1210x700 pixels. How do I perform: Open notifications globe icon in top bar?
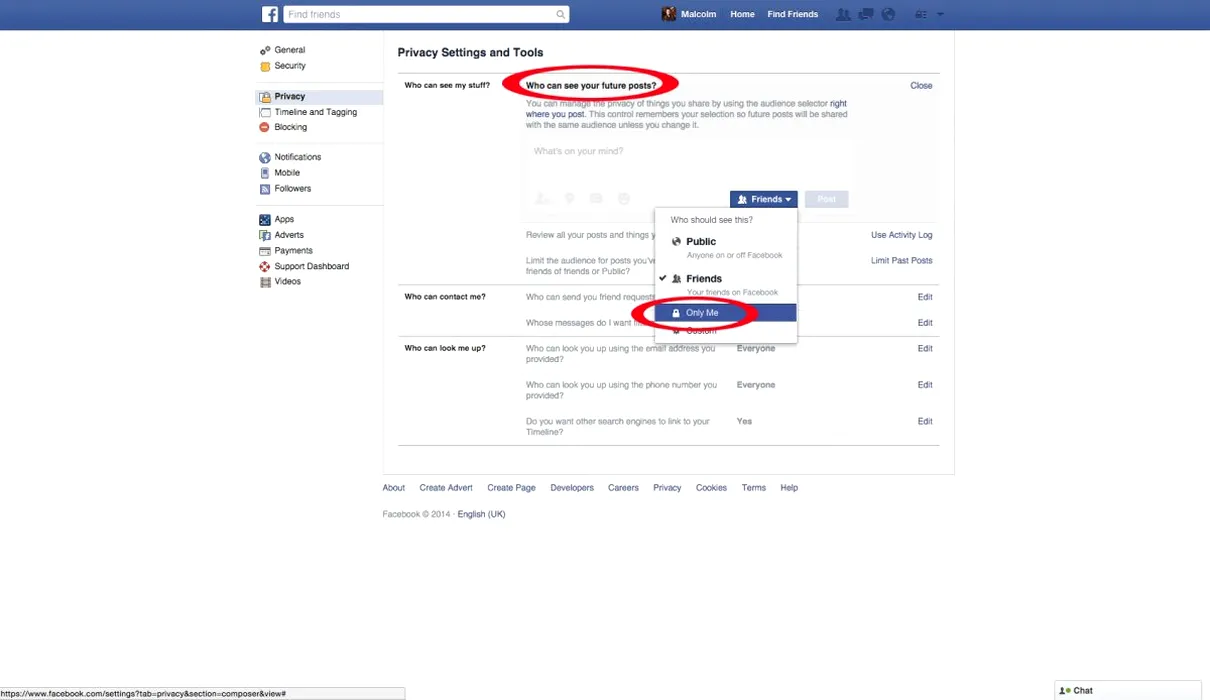(x=888, y=14)
